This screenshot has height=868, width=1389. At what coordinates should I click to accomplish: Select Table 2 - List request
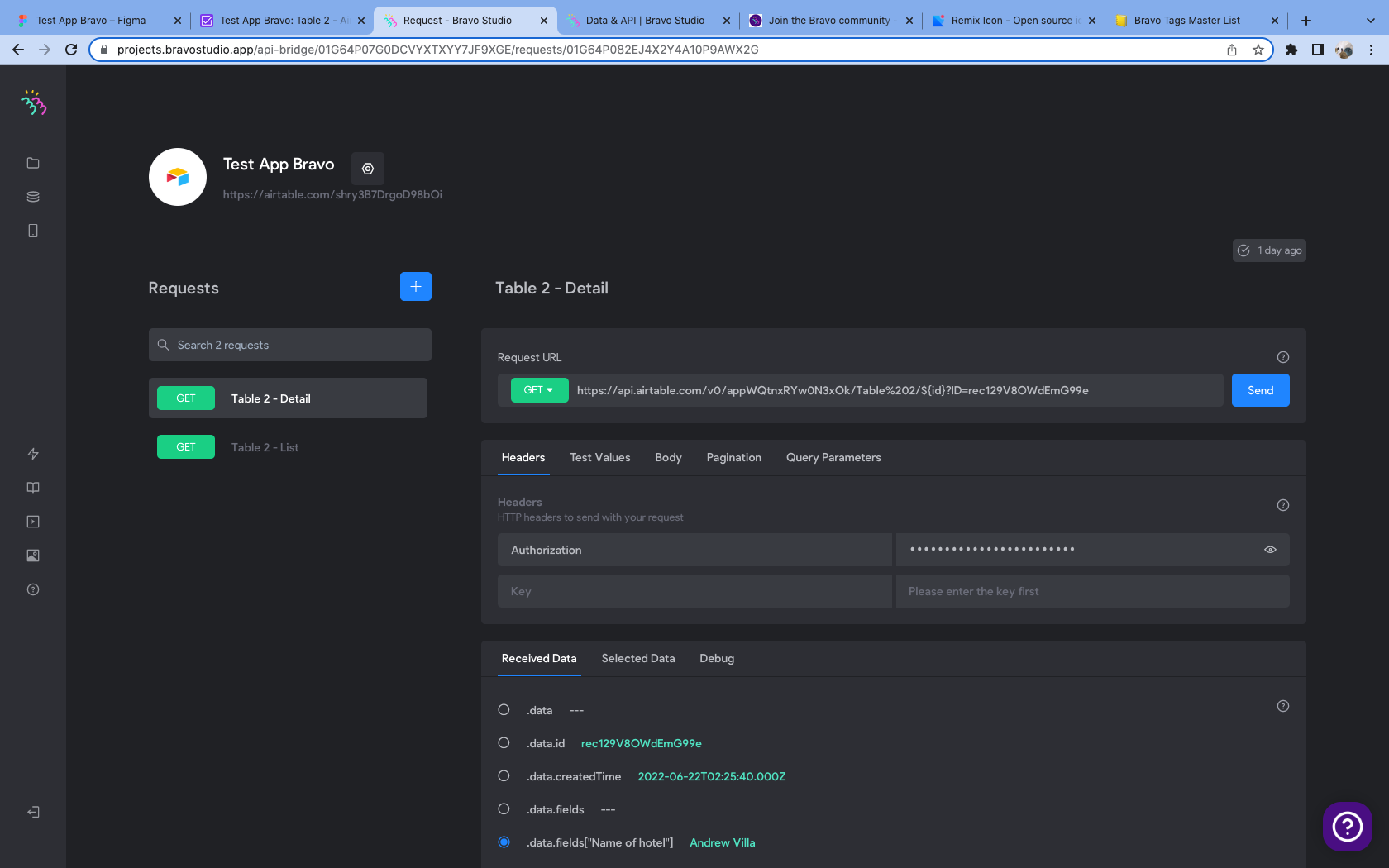point(288,447)
